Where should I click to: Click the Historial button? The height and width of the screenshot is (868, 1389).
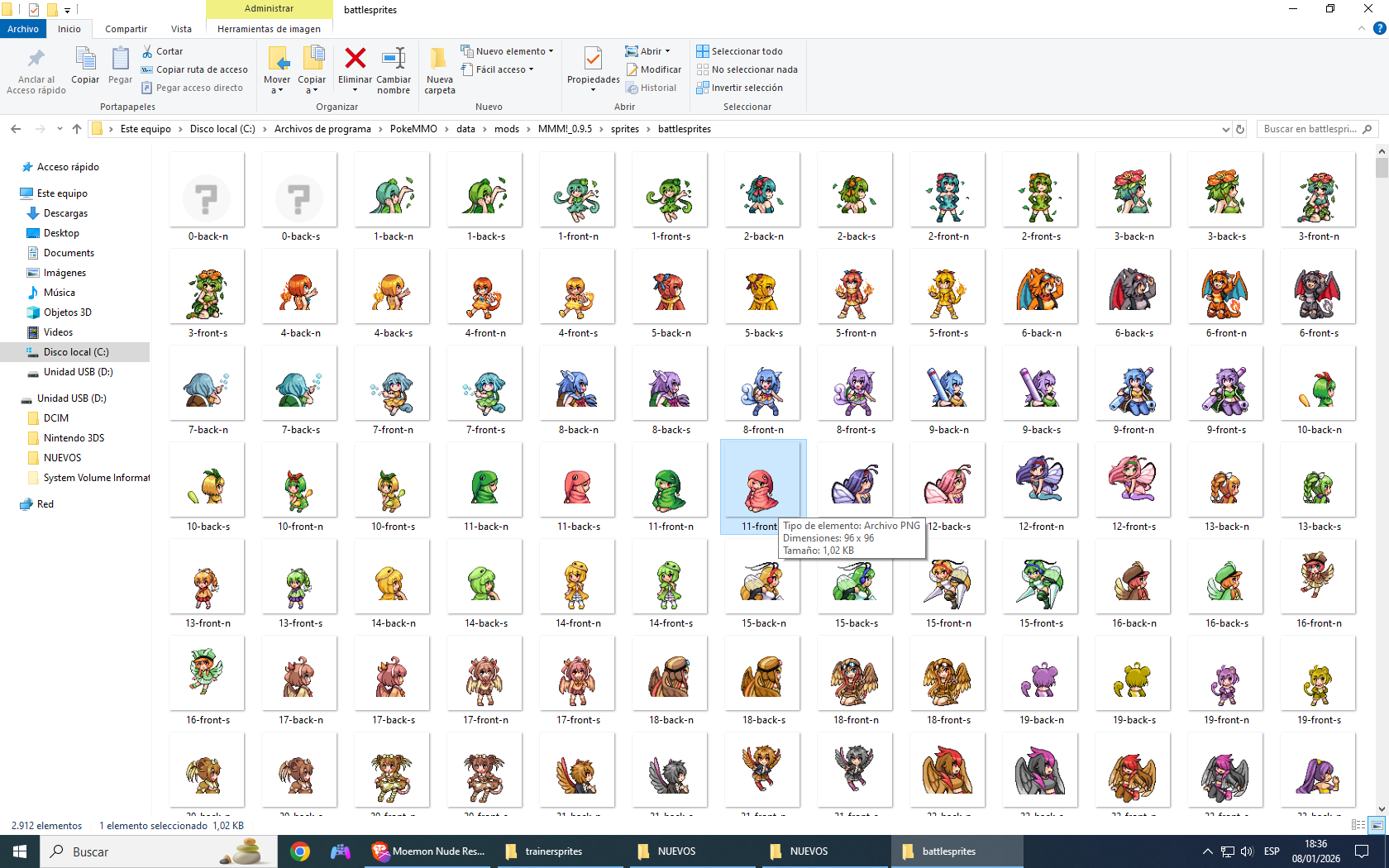point(652,88)
